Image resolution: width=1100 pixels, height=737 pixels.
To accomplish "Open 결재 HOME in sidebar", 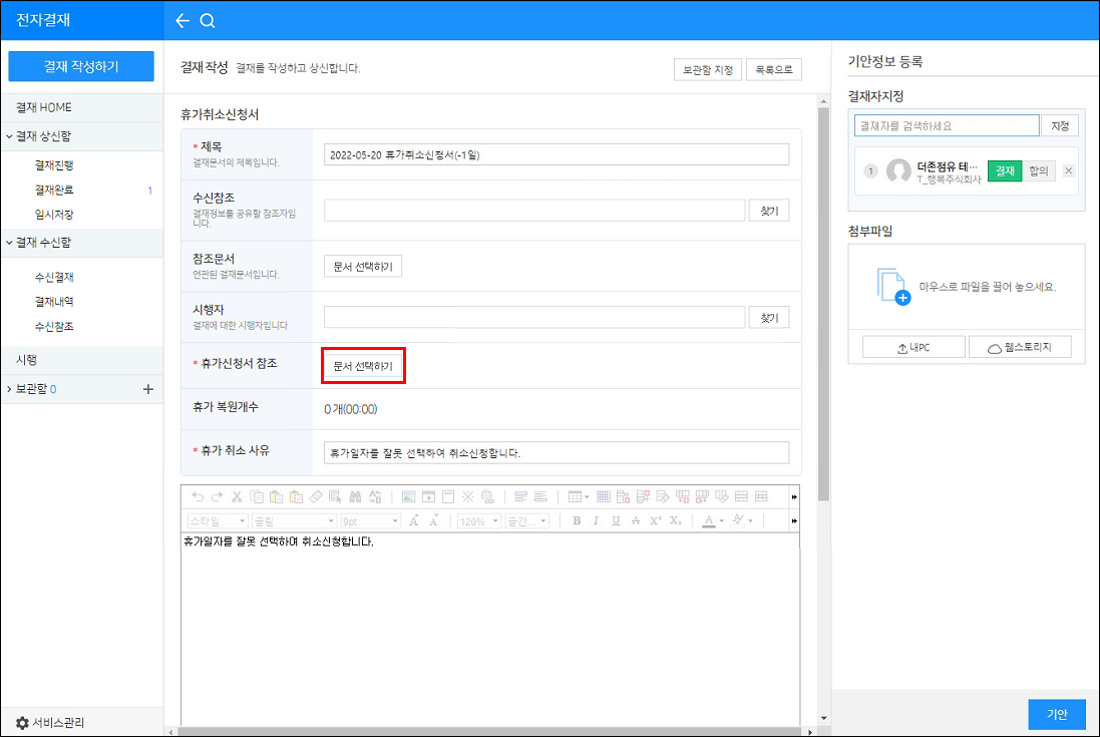I will [x=43, y=107].
